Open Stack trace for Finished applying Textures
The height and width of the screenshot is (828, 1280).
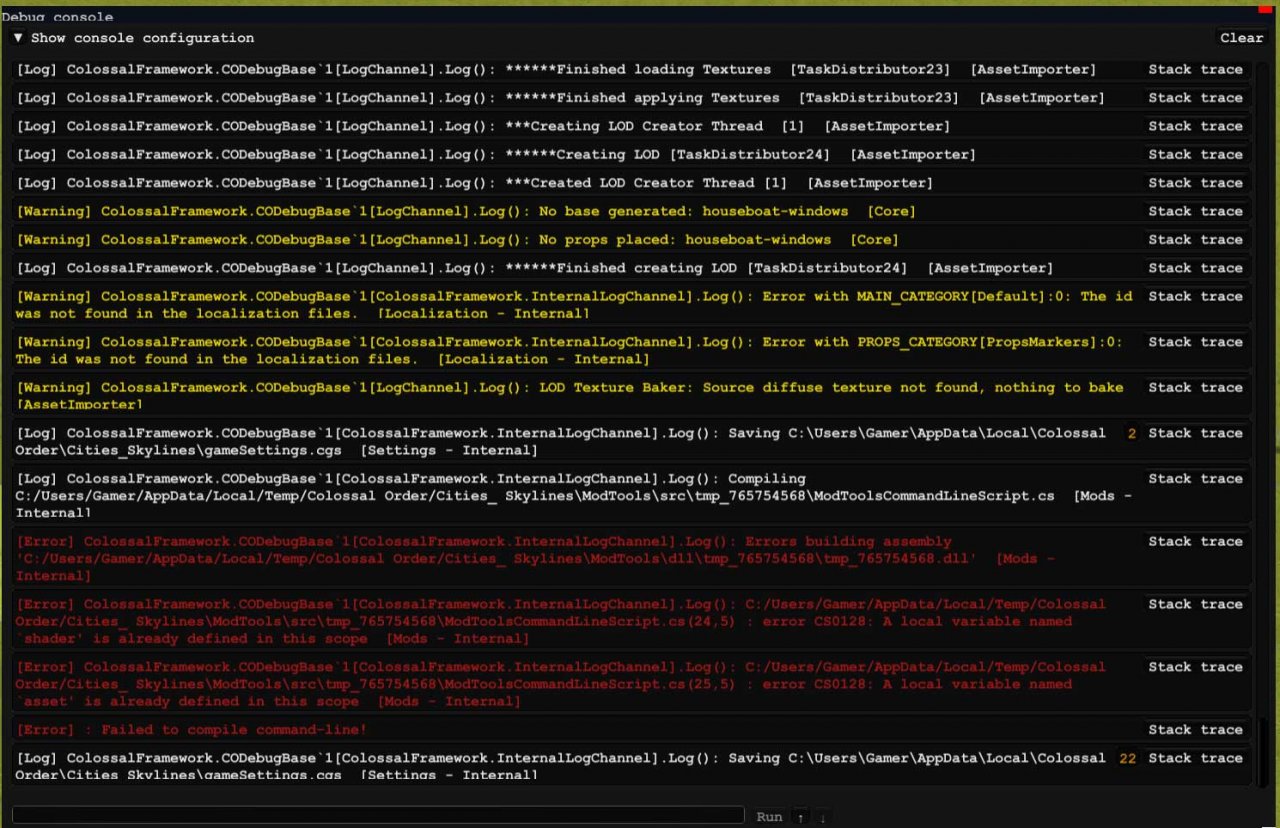(1195, 98)
